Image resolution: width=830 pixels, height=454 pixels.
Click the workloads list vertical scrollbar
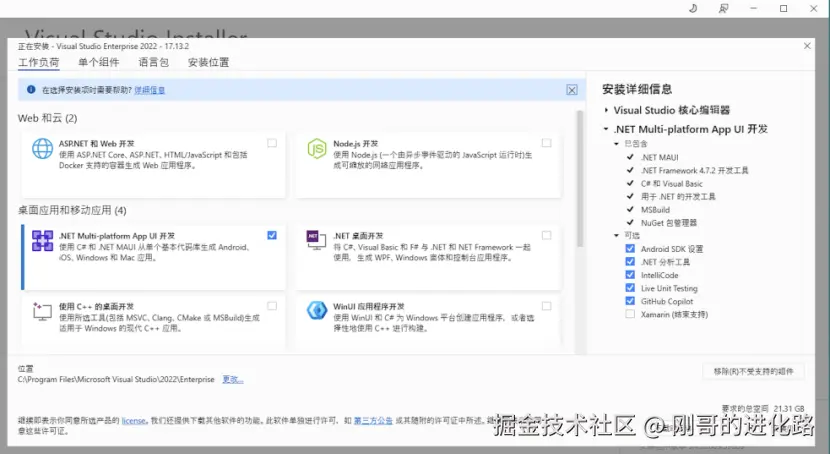point(580,179)
